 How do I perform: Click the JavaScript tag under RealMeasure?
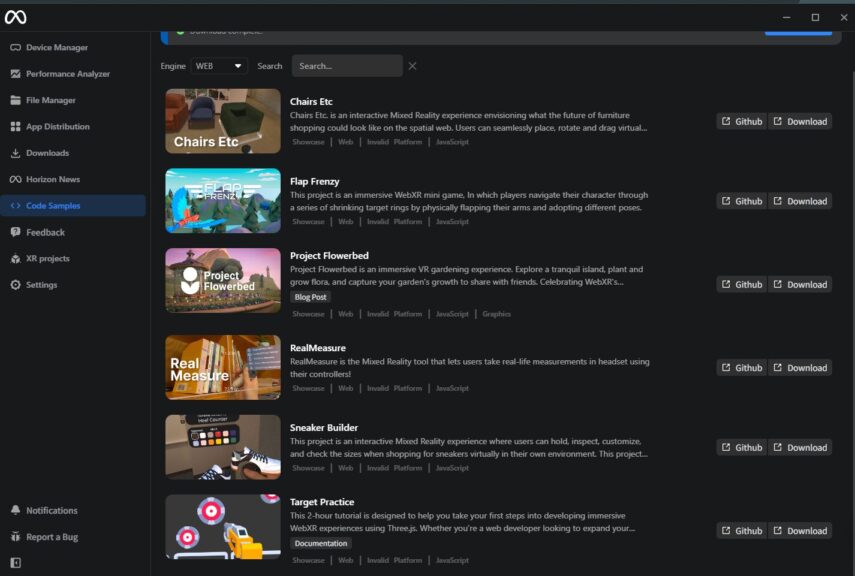452,388
